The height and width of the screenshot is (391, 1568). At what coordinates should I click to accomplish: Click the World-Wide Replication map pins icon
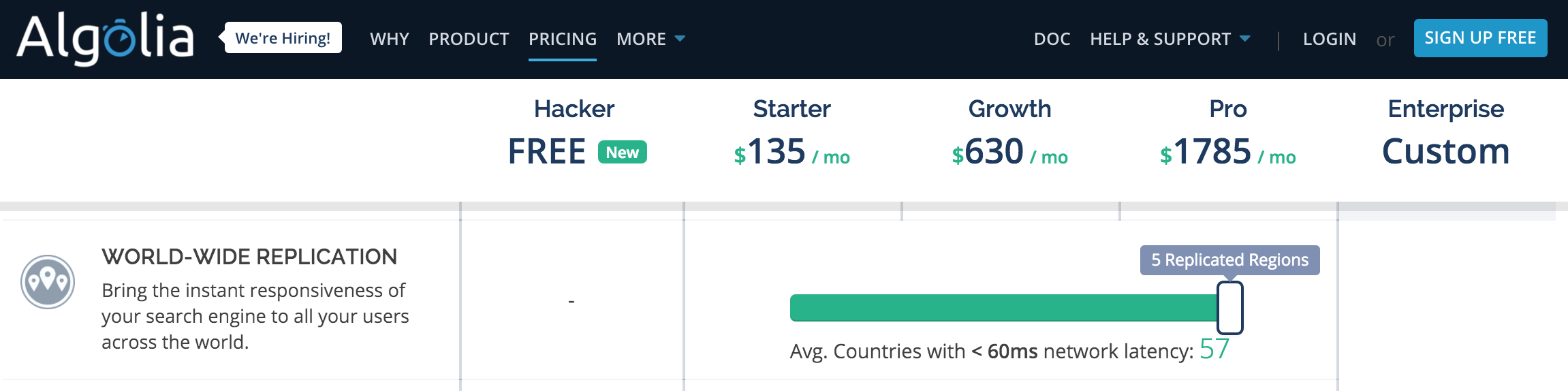pyautogui.click(x=48, y=282)
